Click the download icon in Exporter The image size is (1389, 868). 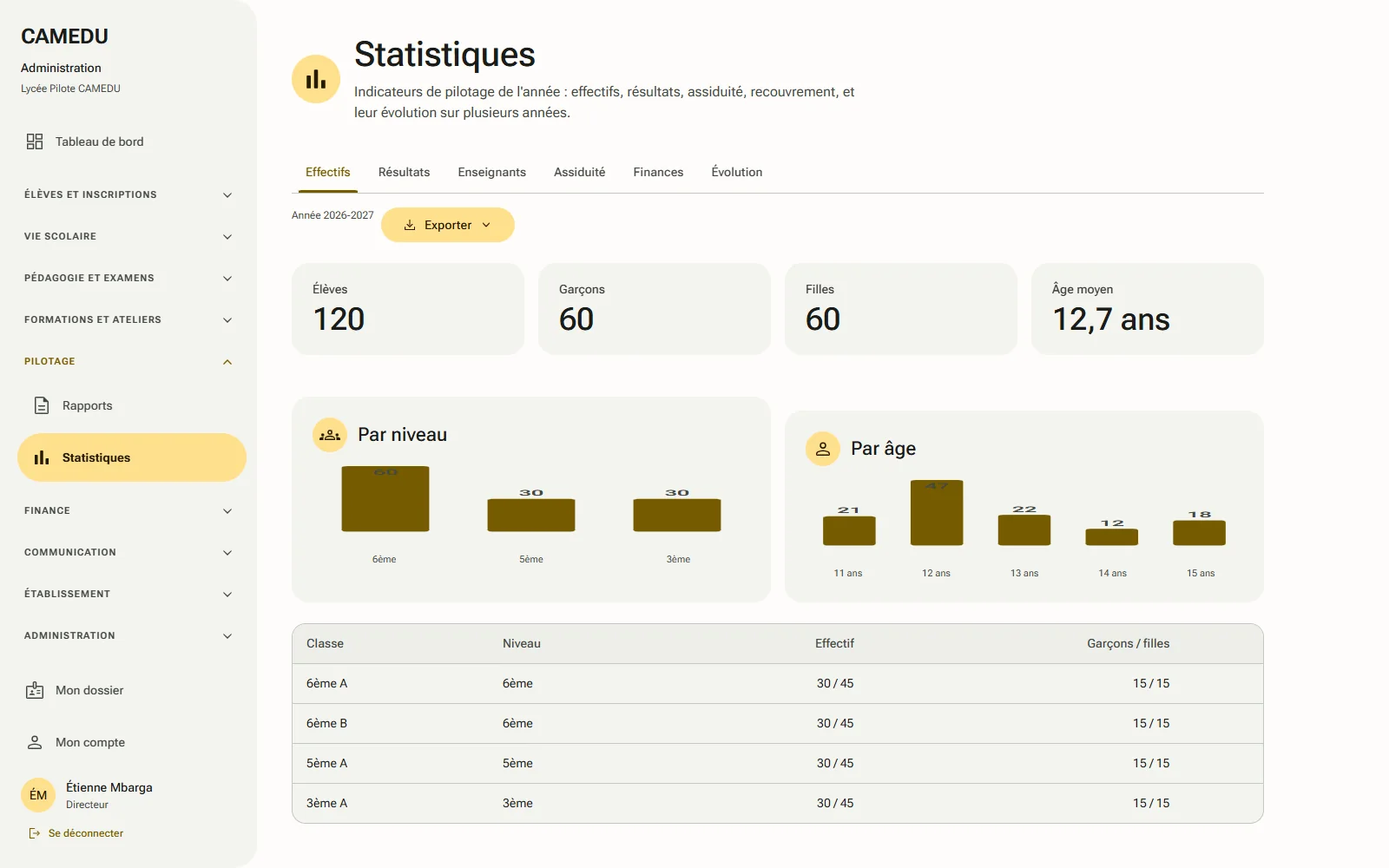pos(410,225)
